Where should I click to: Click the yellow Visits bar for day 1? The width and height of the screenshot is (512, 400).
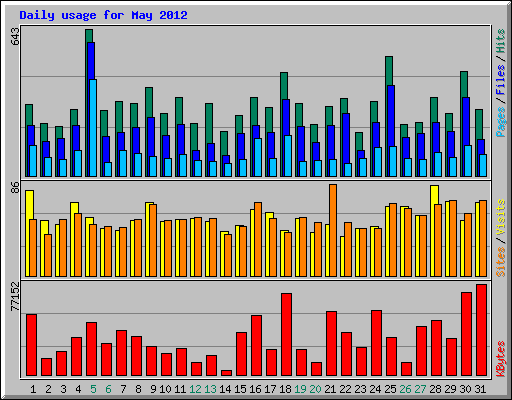point(29,205)
